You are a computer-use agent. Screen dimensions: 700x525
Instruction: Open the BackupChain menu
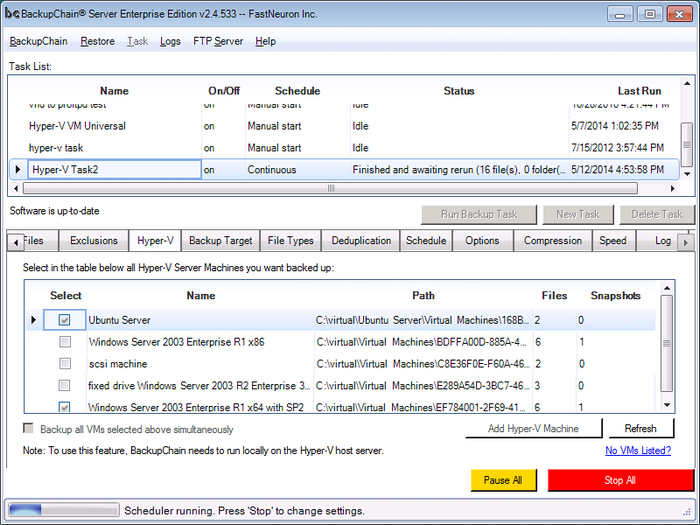pos(39,41)
